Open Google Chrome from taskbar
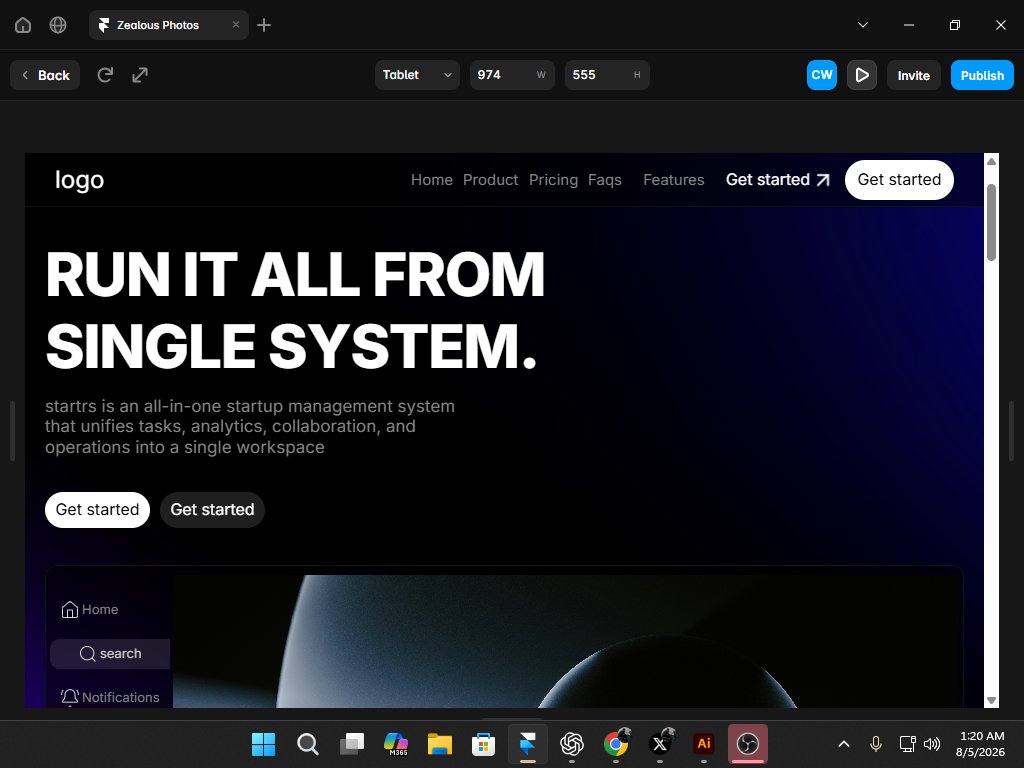1024x768 pixels. point(616,744)
